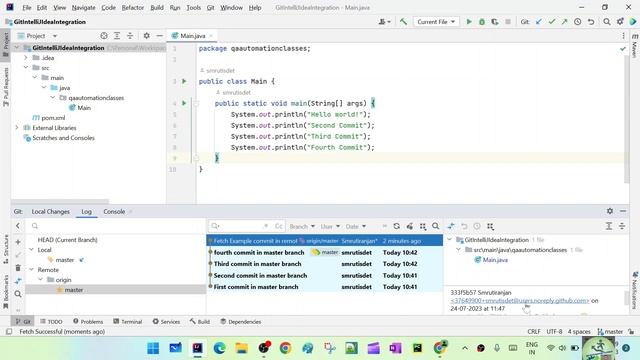Toggle regex option in Git log search

(266, 226)
